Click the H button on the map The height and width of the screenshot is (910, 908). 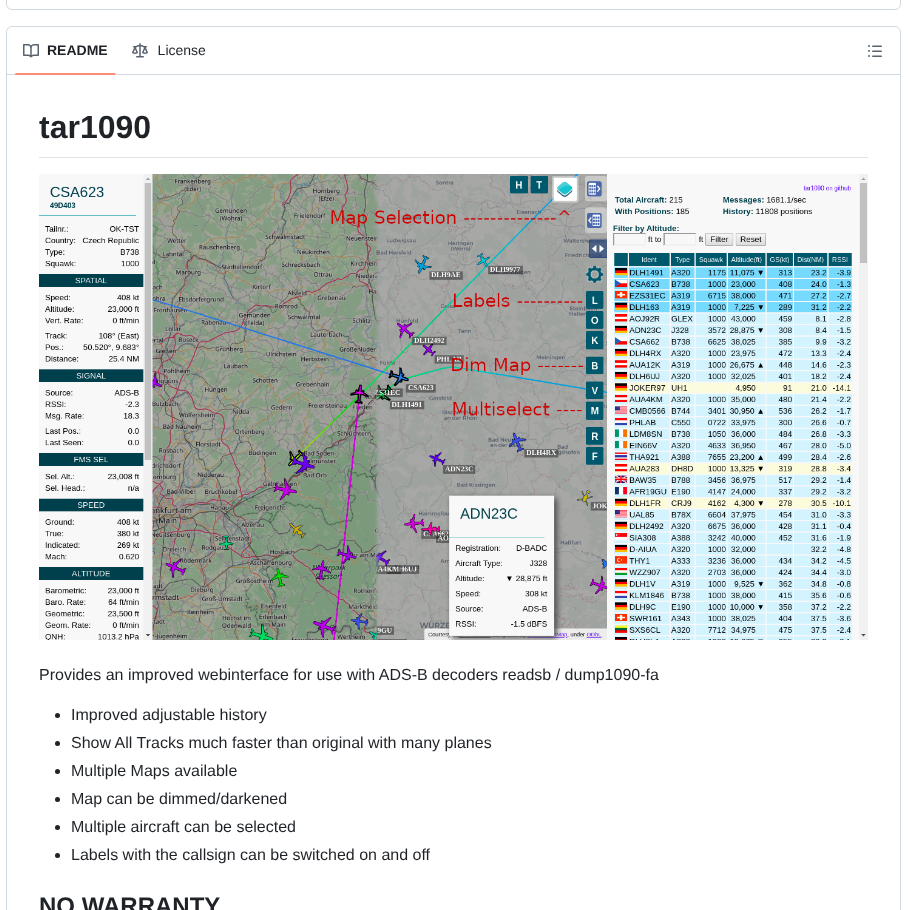coord(520,185)
